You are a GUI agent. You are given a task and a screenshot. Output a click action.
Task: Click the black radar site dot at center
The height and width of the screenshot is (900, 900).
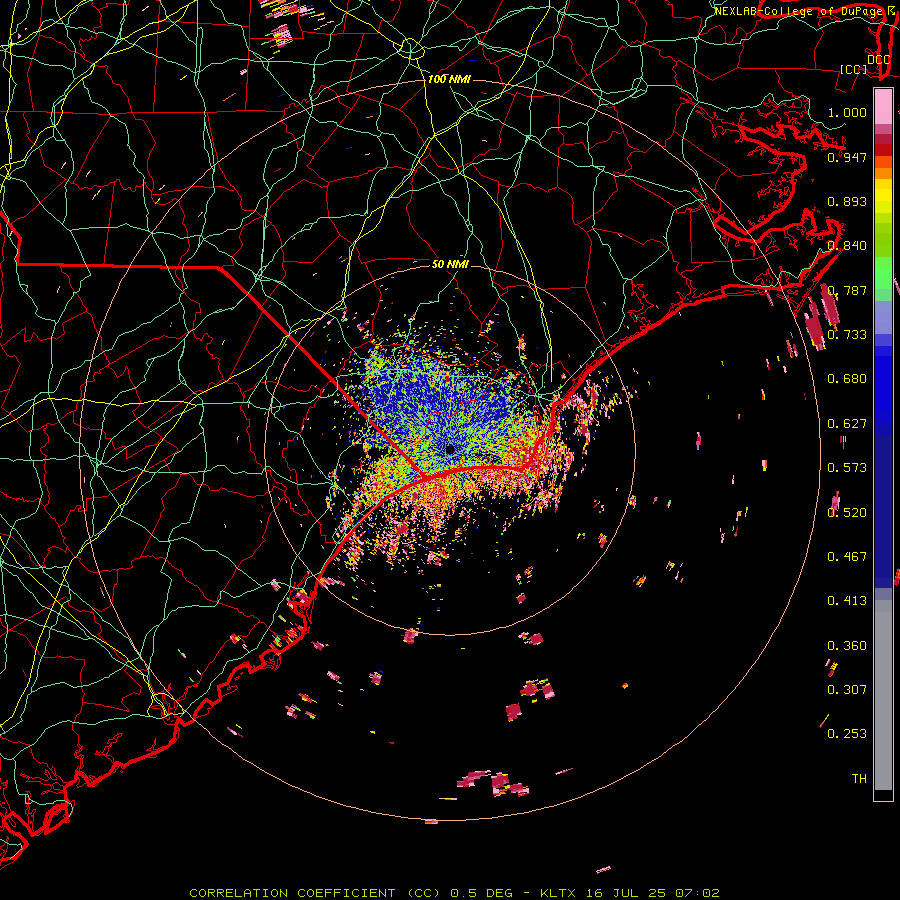pos(450,450)
